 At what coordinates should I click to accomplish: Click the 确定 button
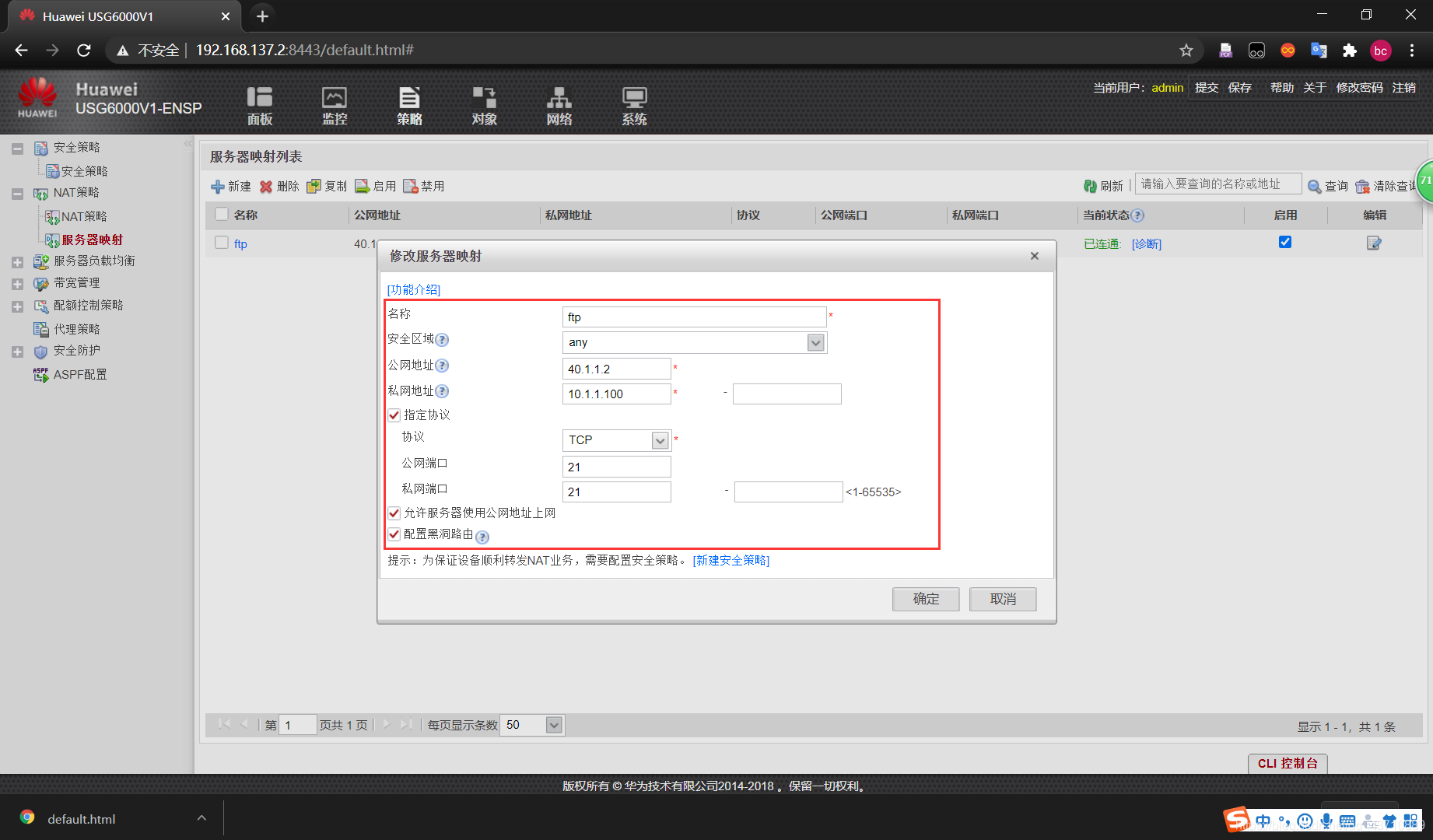926,599
